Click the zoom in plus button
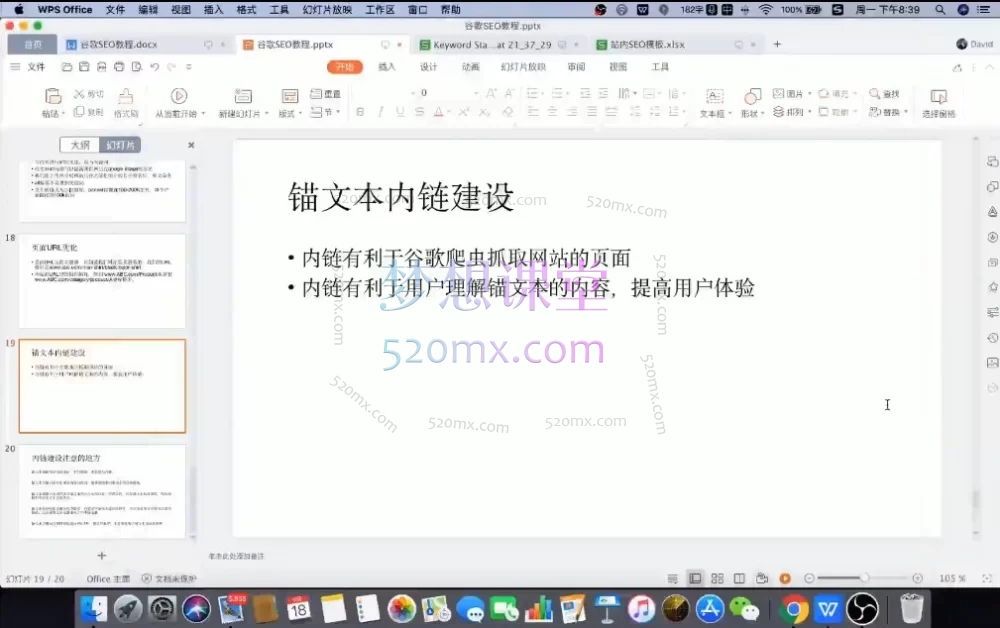The width and height of the screenshot is (1000, 628). [917, 578]
